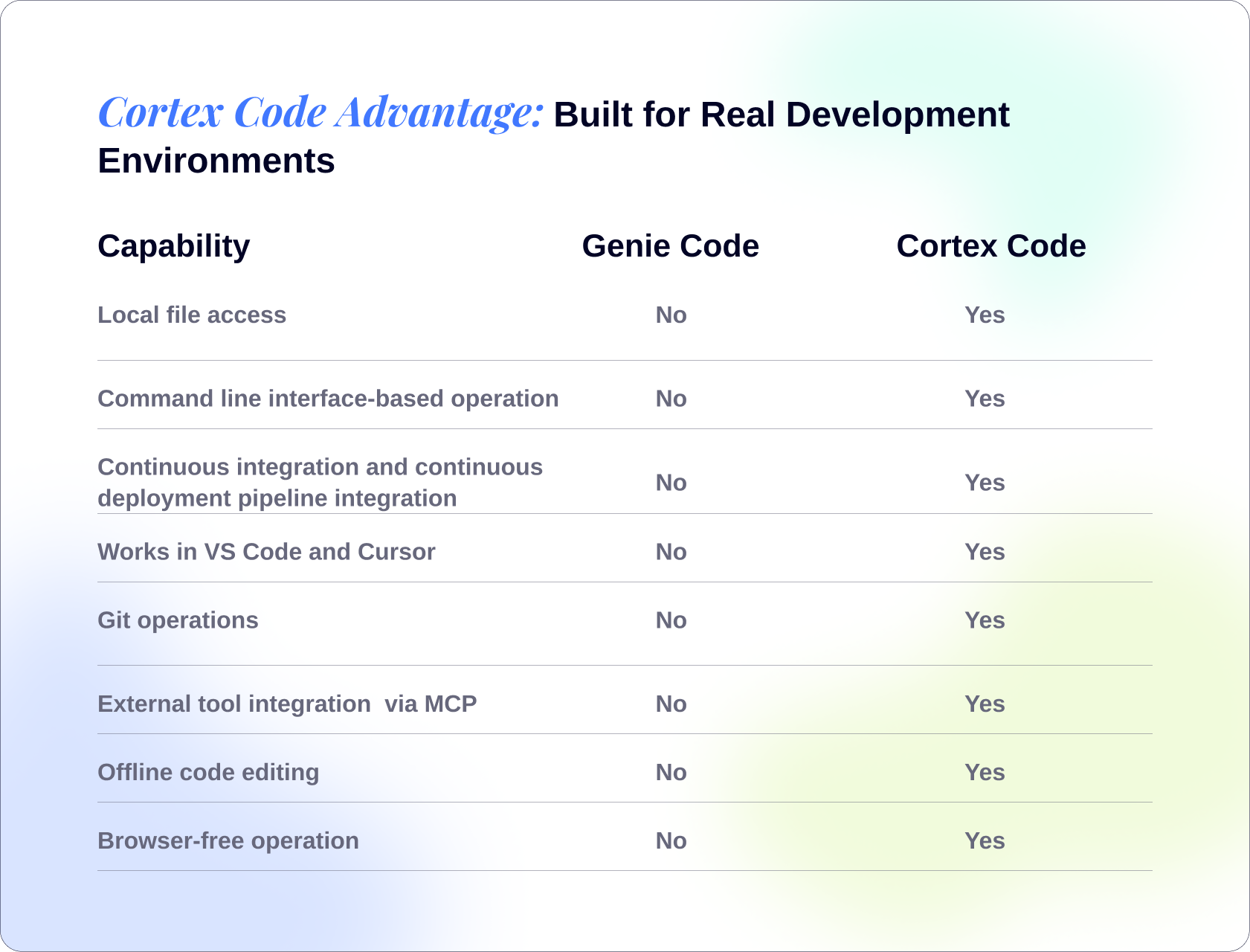The width and height of the screenshot is (1250, 952).
Task: Click 'Yes' in the Continuous integration row
Action: pos(985,483)
